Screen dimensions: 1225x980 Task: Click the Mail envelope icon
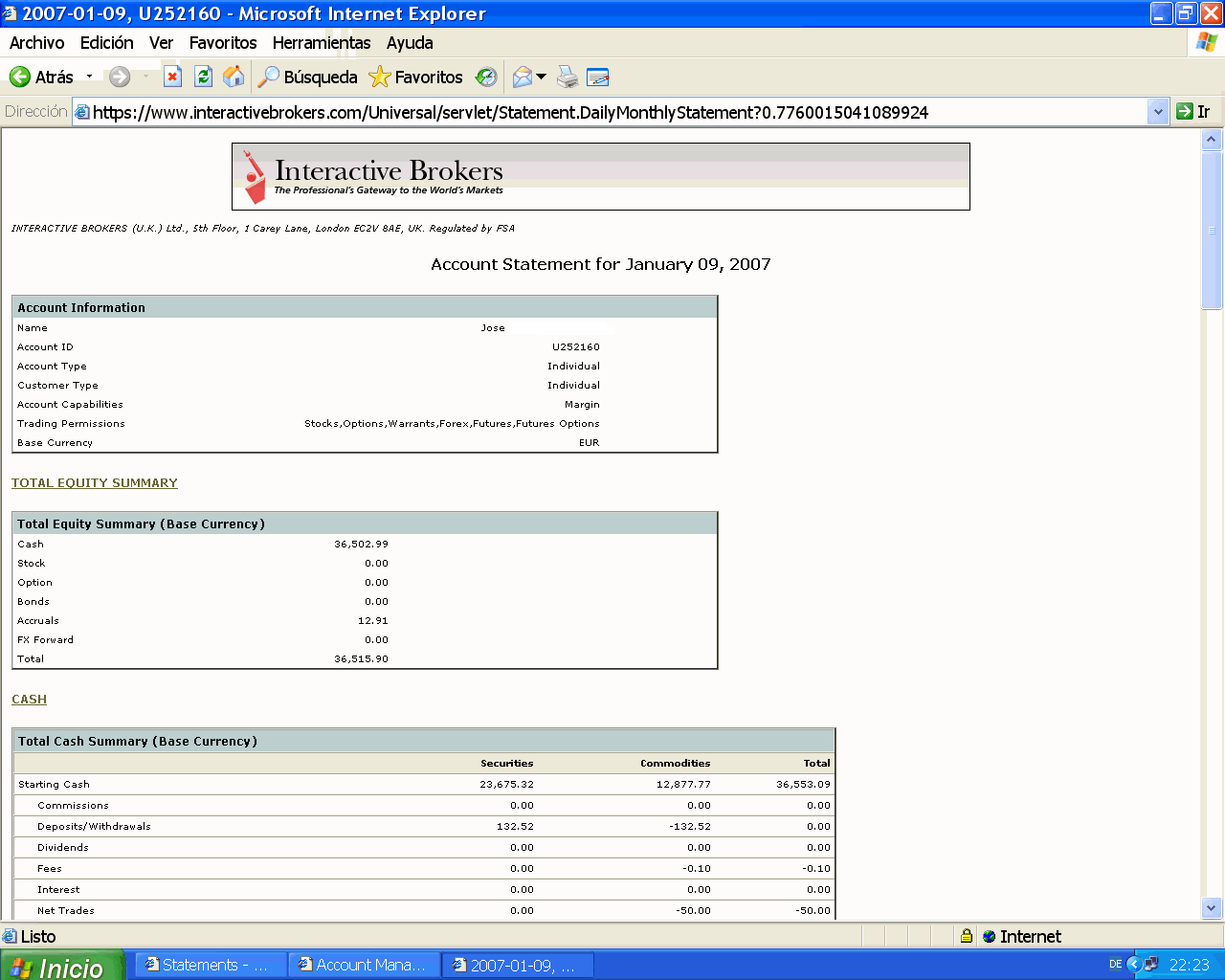[523, 77]
